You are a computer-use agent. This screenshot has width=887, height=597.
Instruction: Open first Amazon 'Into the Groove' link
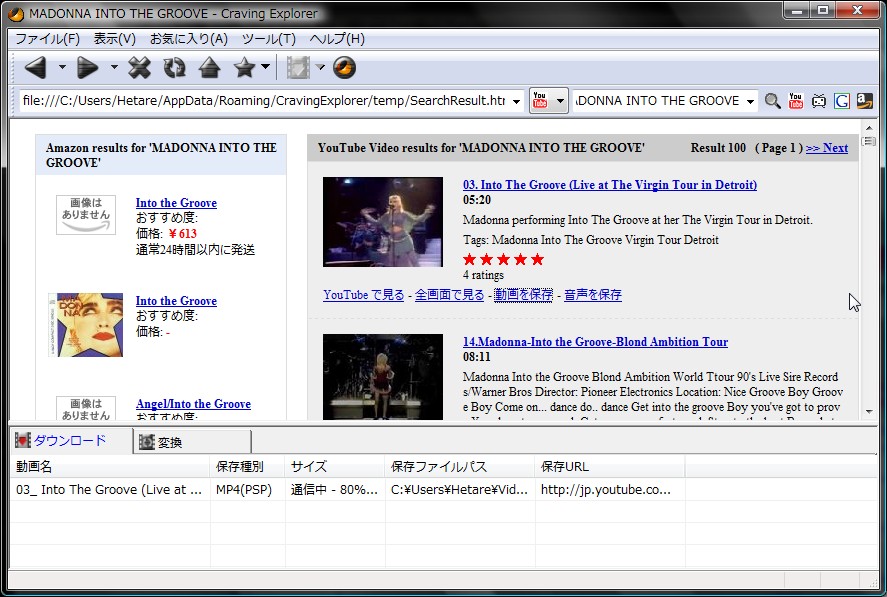point(176,203)
